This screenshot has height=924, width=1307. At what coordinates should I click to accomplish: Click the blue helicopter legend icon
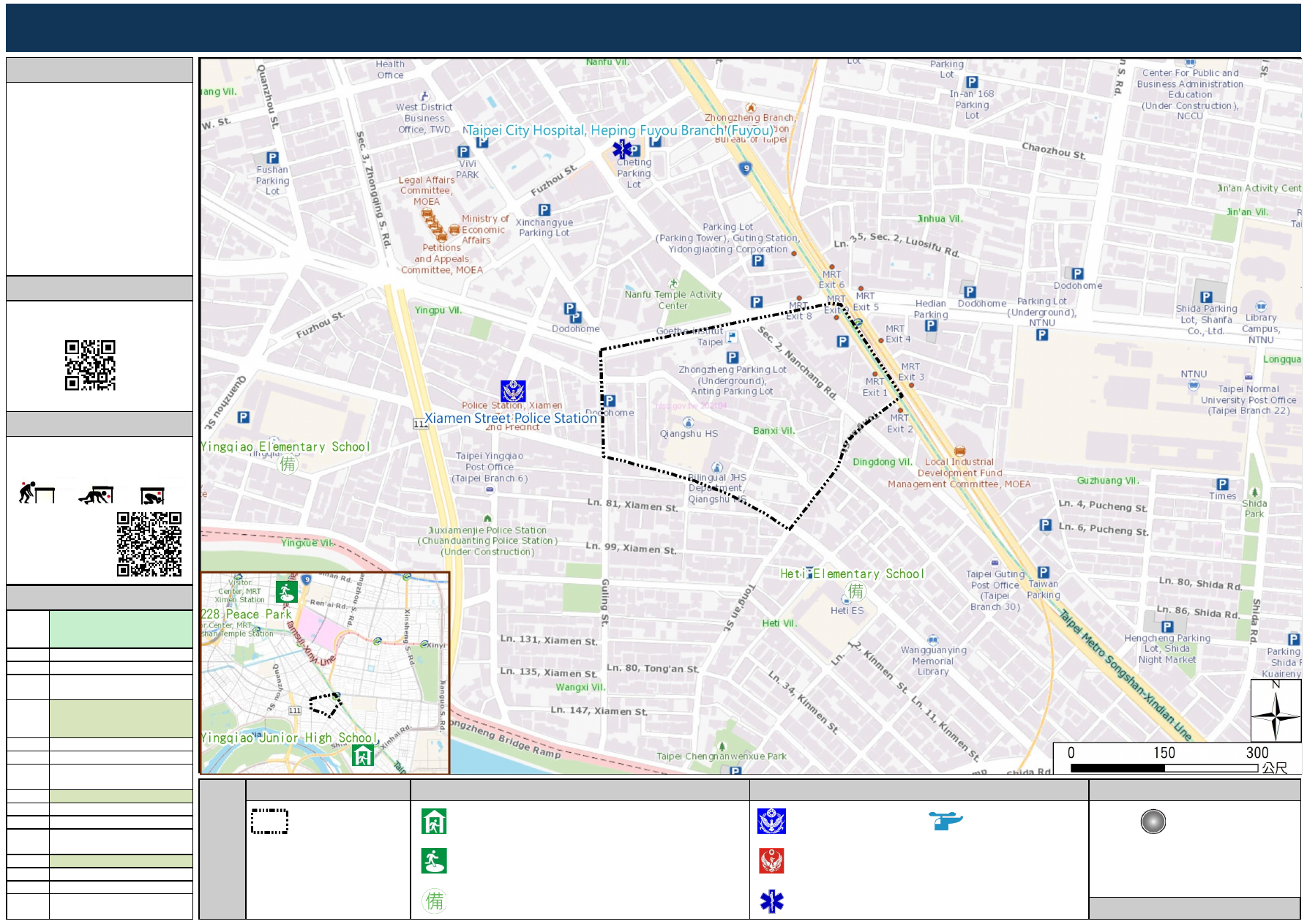[x=945, y=820]
